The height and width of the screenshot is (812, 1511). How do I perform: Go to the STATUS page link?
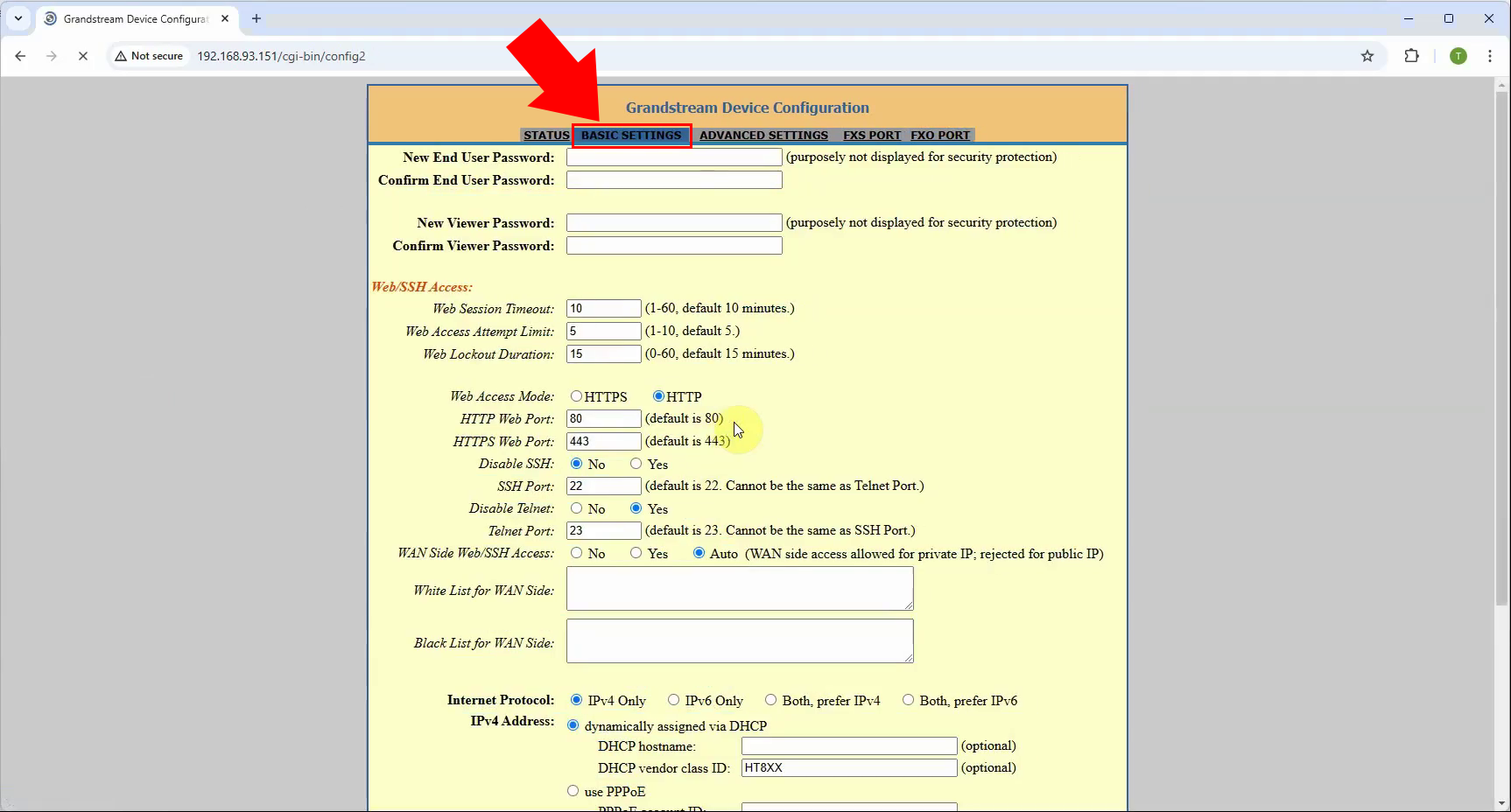pos(546,136)
